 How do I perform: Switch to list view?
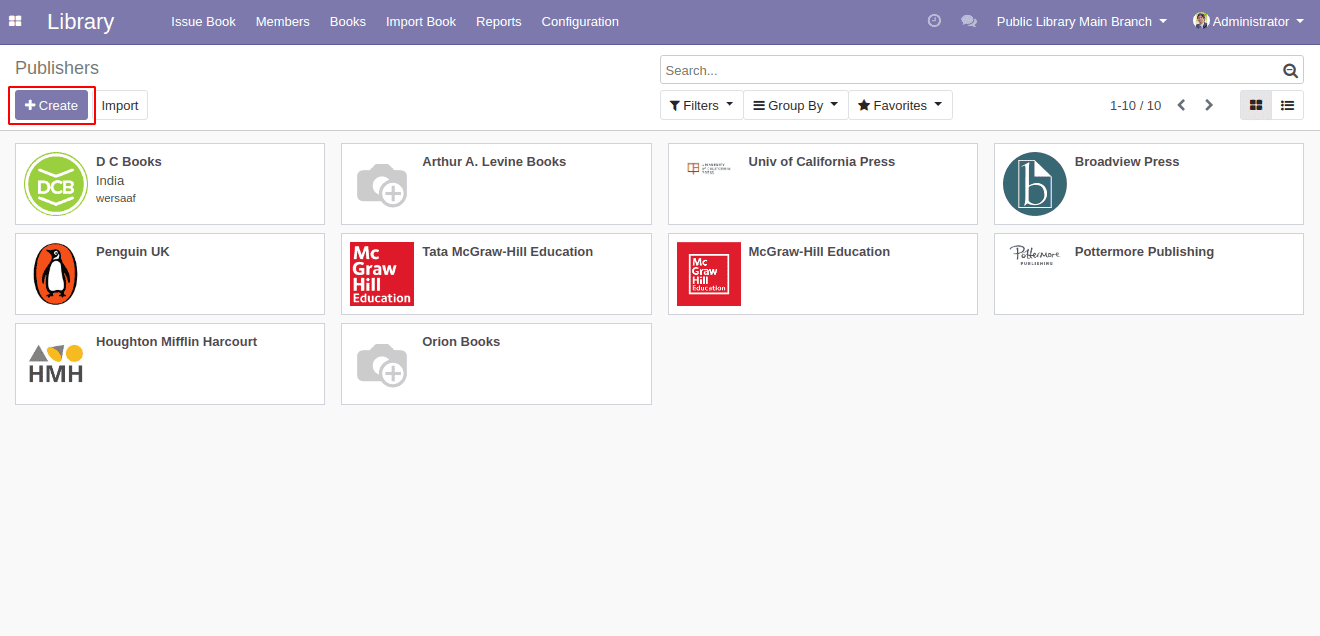(1288, 105)
